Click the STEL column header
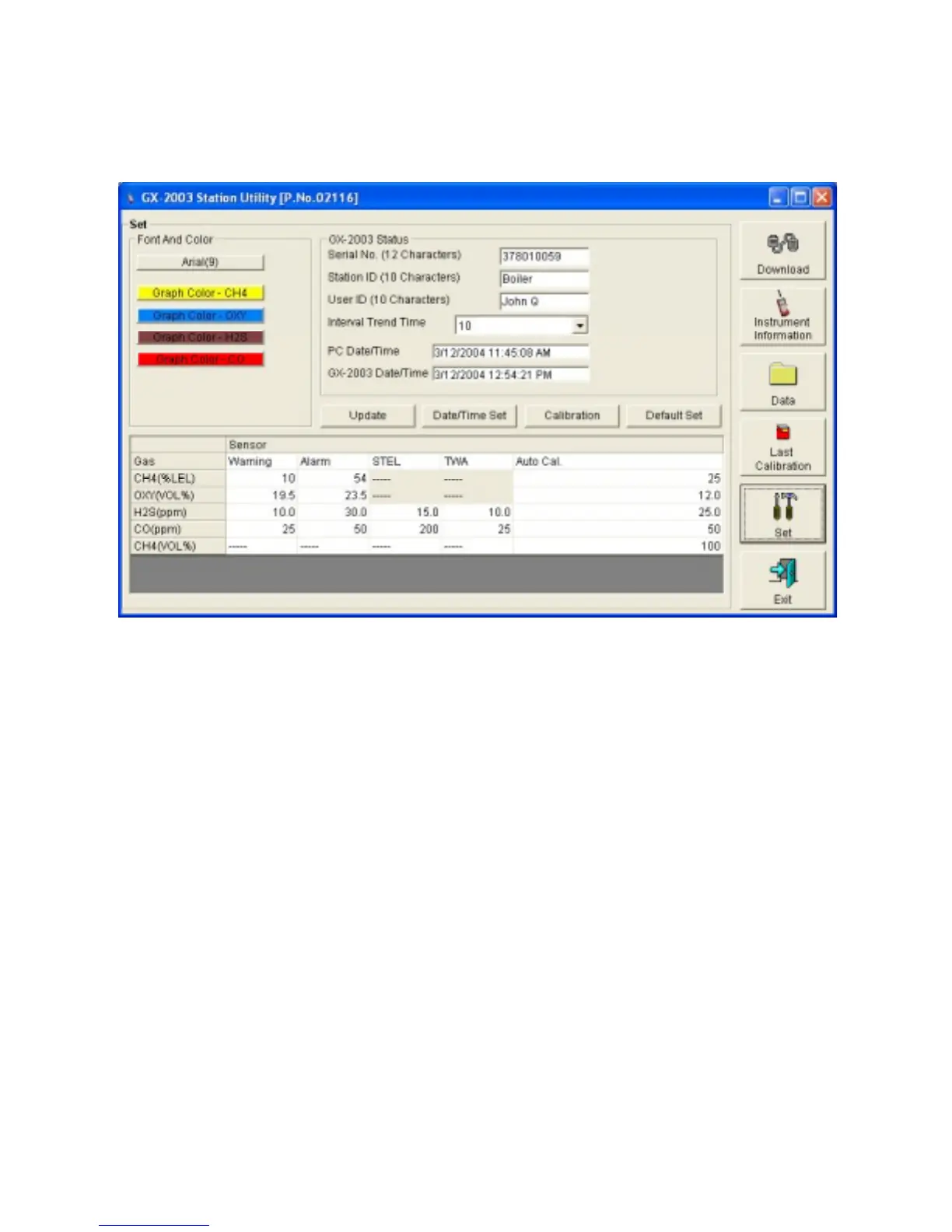Image resolution: width=952 pixels, height=1232 pixels. coord(404,461)
